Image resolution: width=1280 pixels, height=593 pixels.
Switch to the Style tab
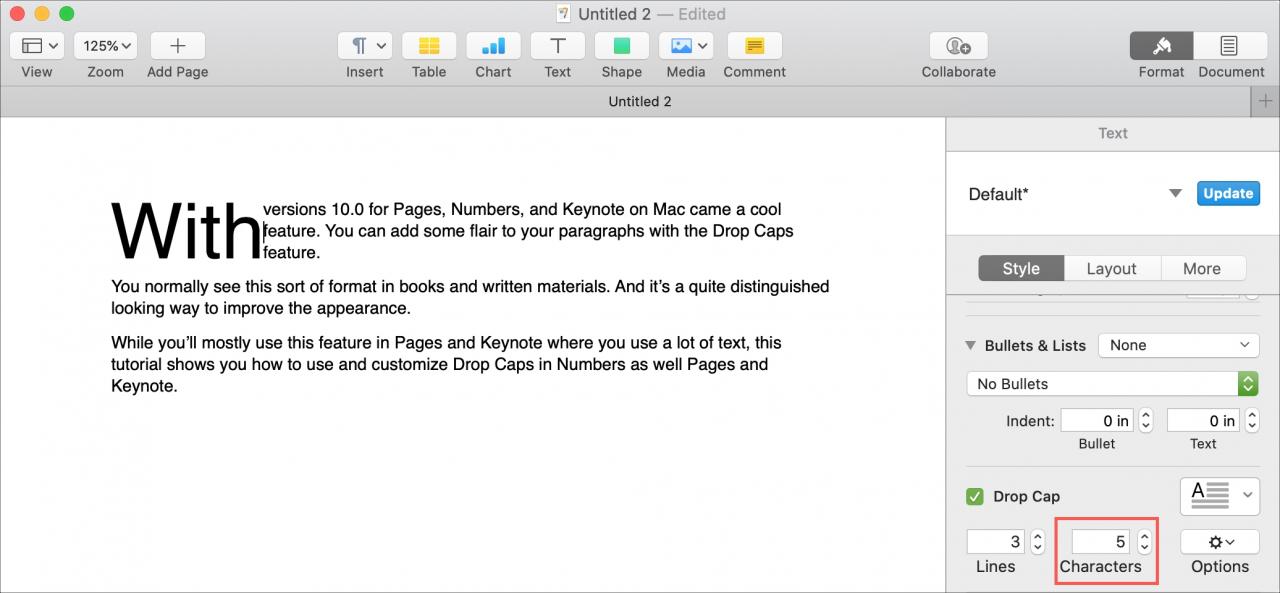pos(1021,268)
